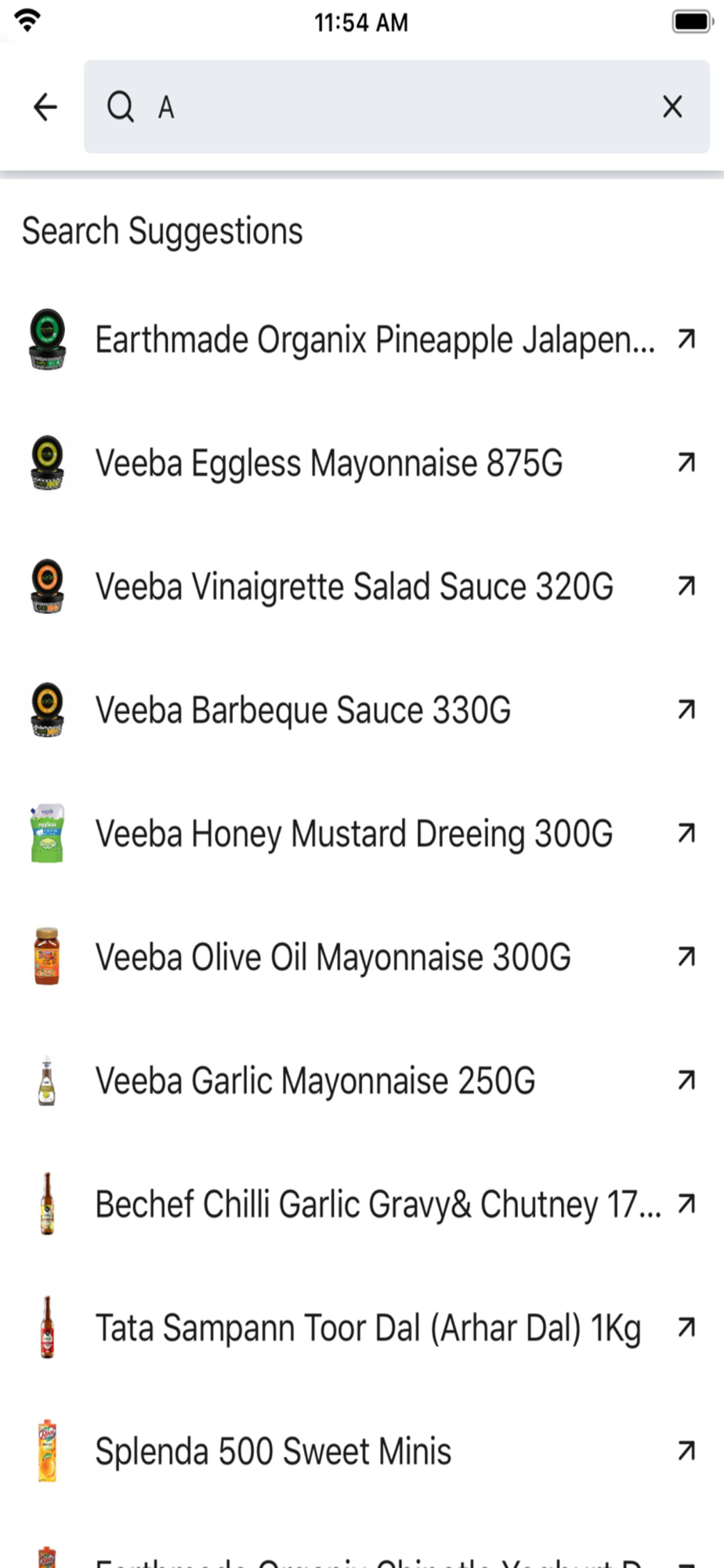The image size is (724, 1568).
Task: Tap arrow beside Veeba Honey Mustard Dreeing
Action: coord(686,833)
